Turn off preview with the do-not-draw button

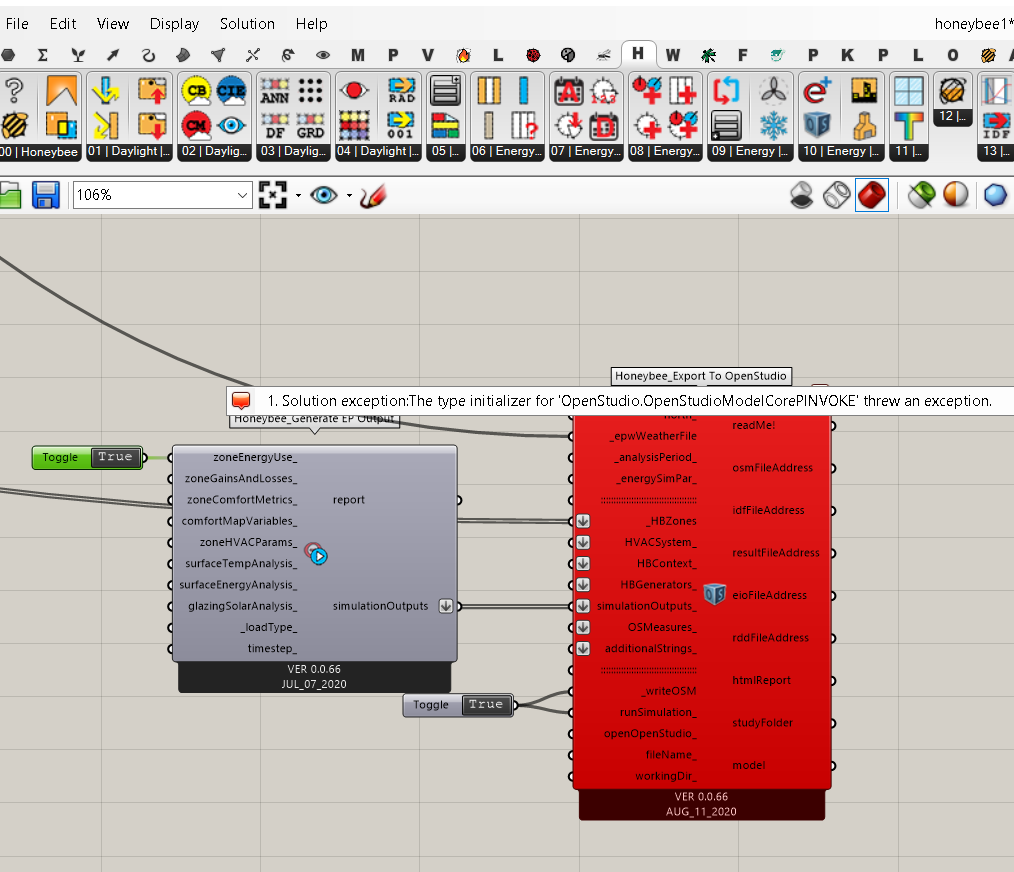pos(801,195)
